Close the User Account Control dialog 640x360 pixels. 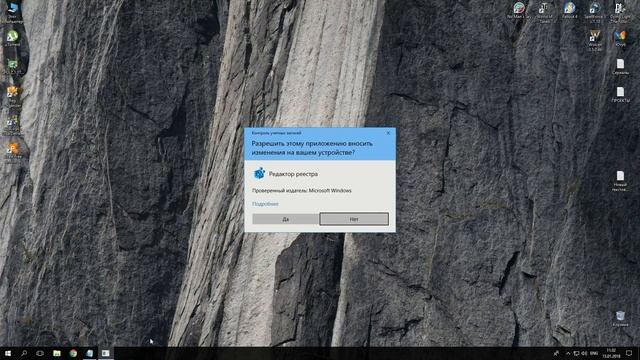pyautogui.click(x=388, y=133)
